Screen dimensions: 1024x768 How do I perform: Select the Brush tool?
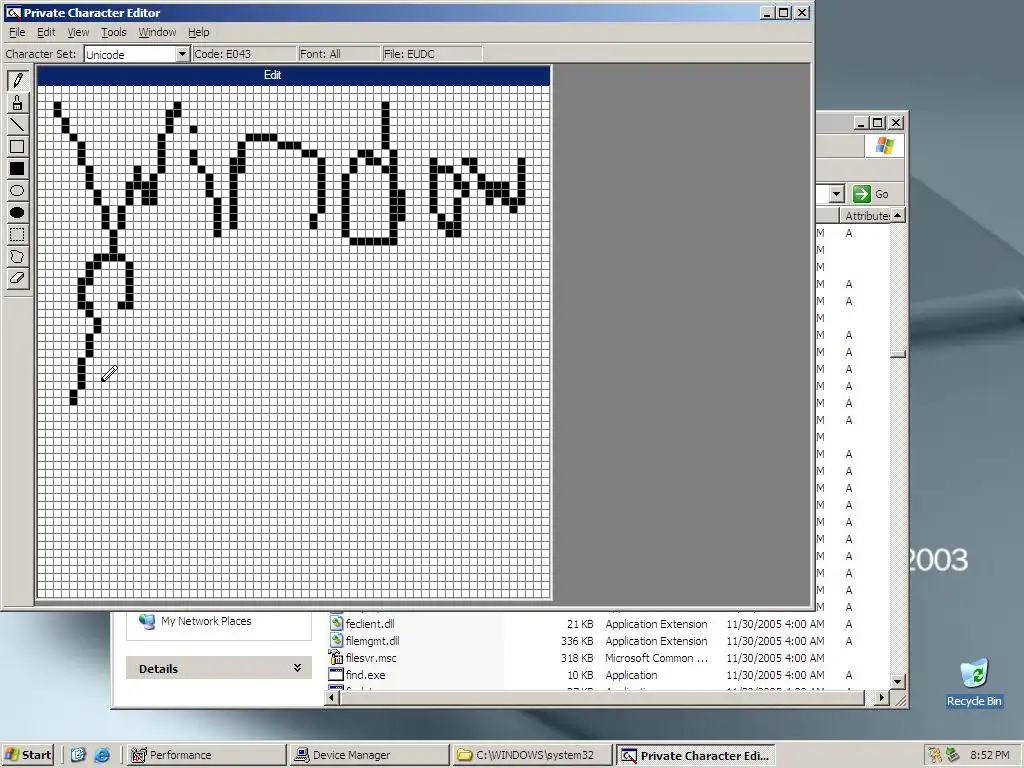pos(18,103)
